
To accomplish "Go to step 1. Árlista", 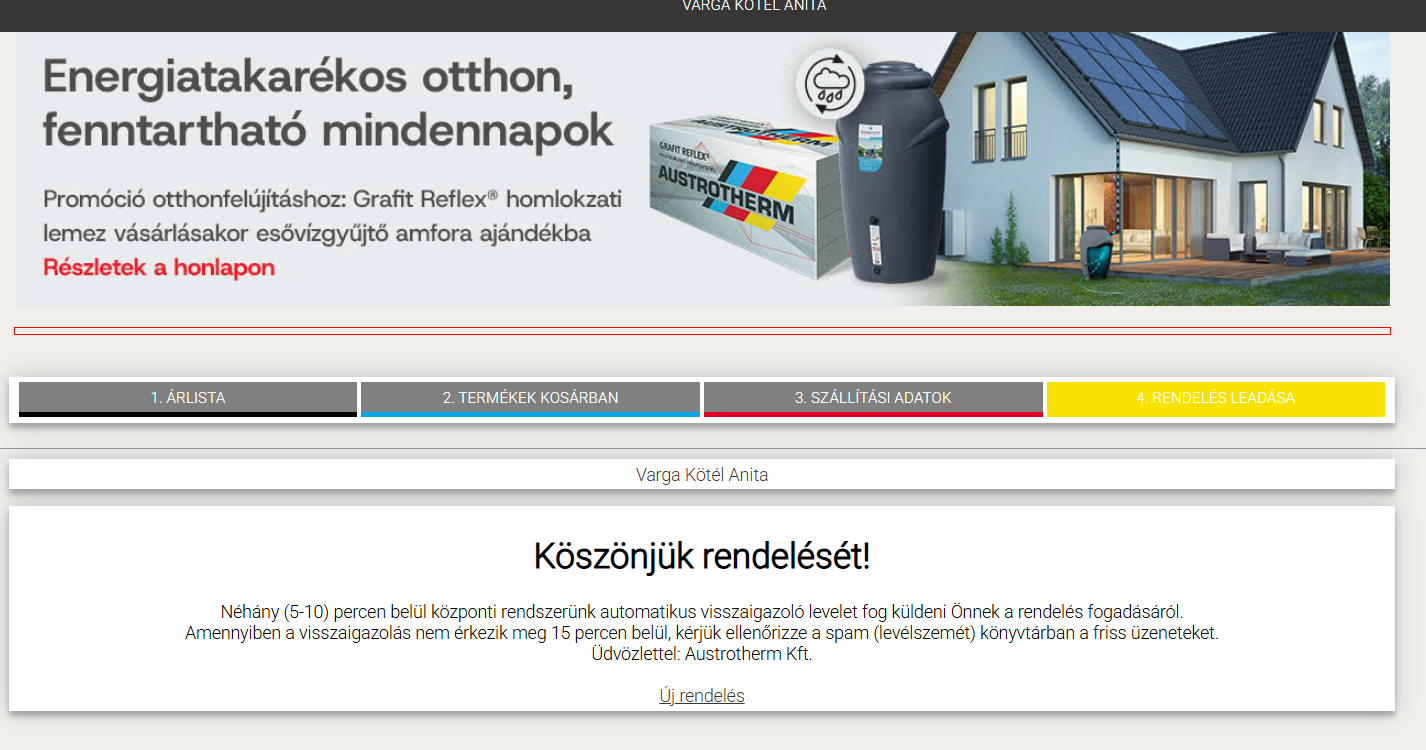I will click(x=188, y=398).
